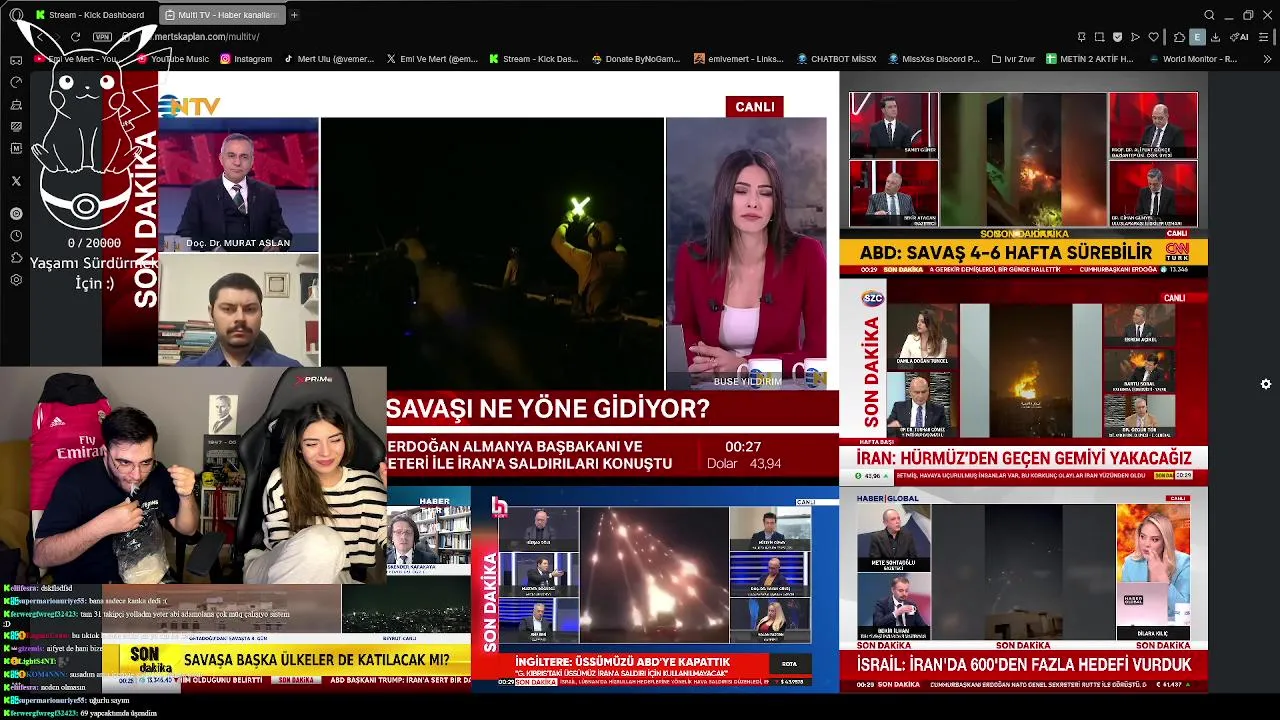
Task: Switch to Stream - Kick Dashboard tab
Action: [x=90, y=15]
